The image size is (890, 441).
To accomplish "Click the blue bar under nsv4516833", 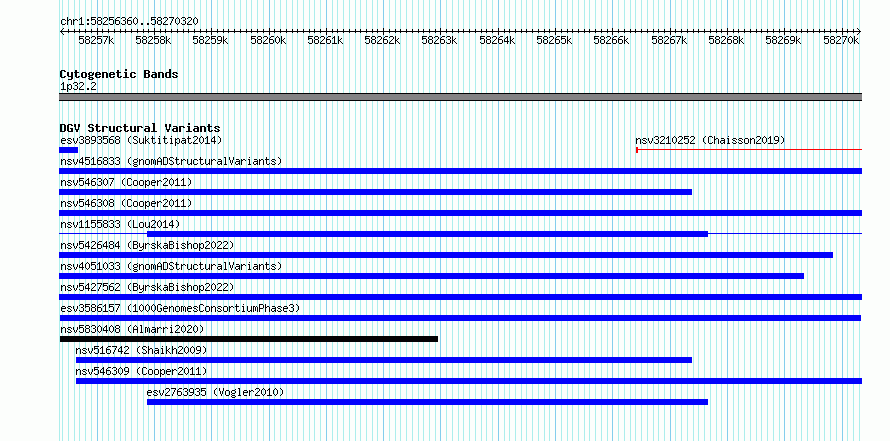I will coord(461,171).
